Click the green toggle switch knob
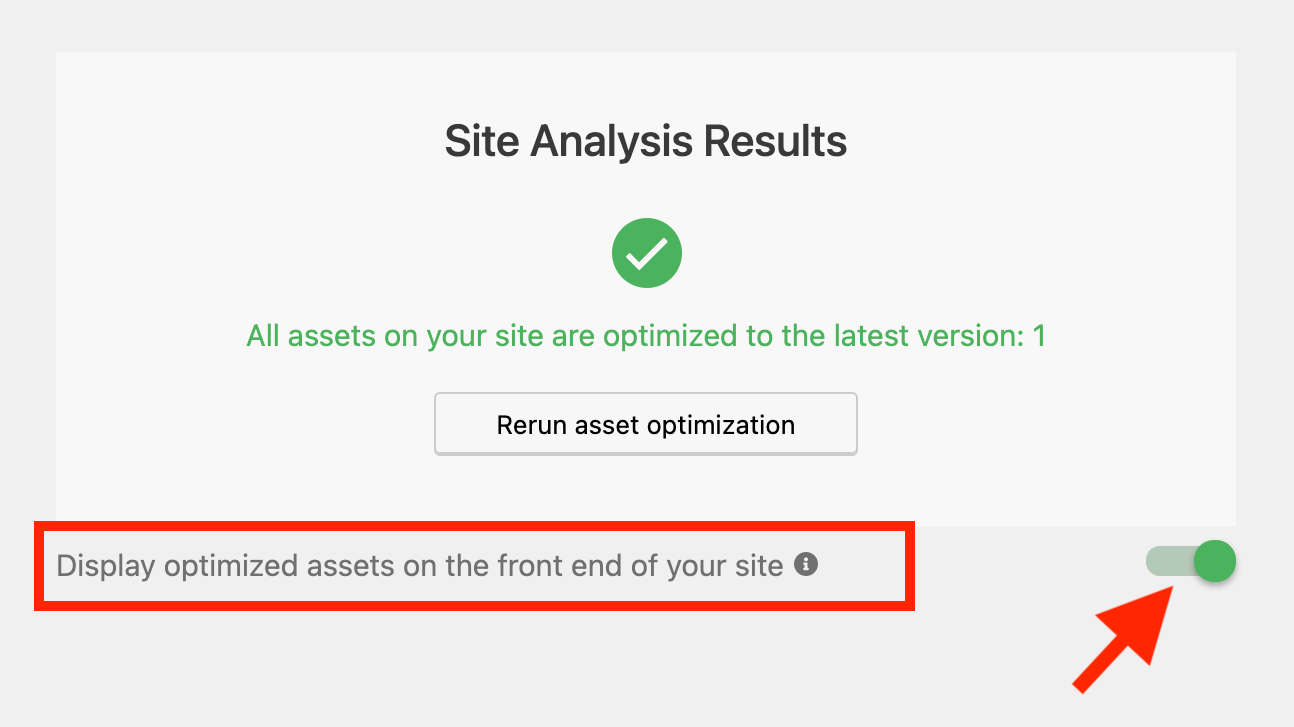Image resolution: width=1294 pixels, height=727 pixels. coord(1213,561)
